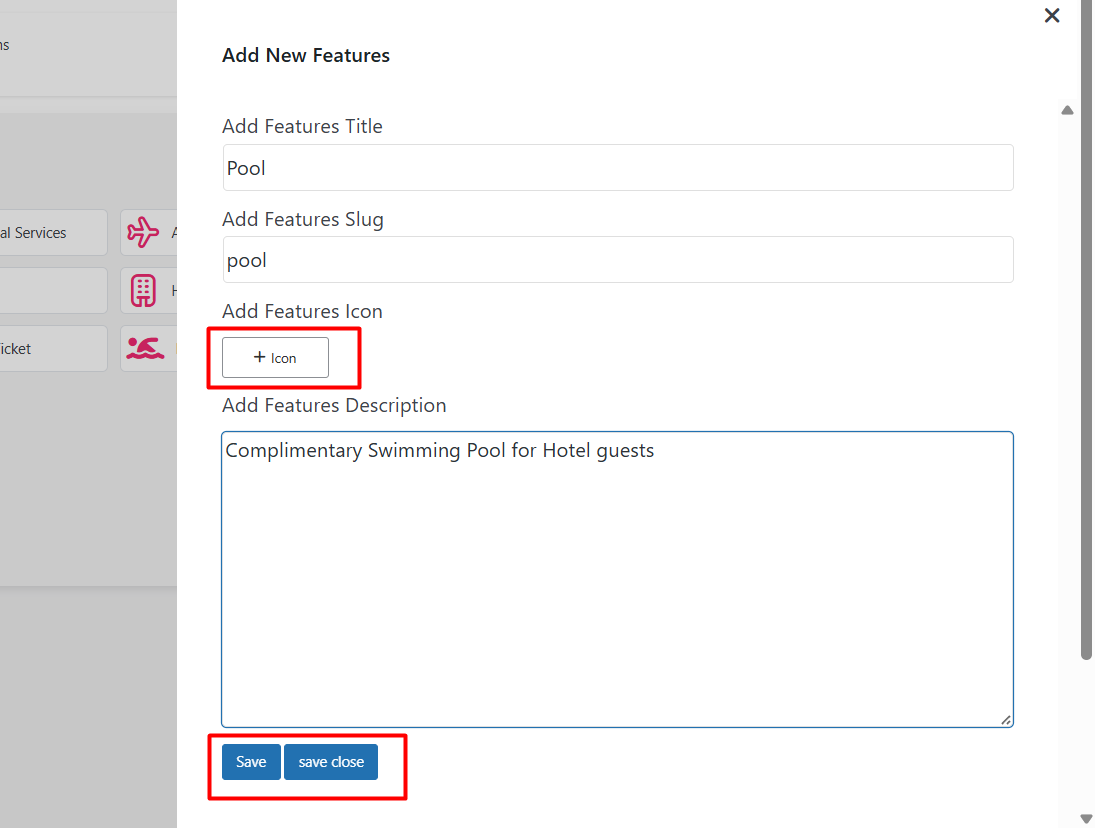This screenshot has height=828, width=1095.
Task: Click inside the Features Description textarea
Action: point(617,580)
